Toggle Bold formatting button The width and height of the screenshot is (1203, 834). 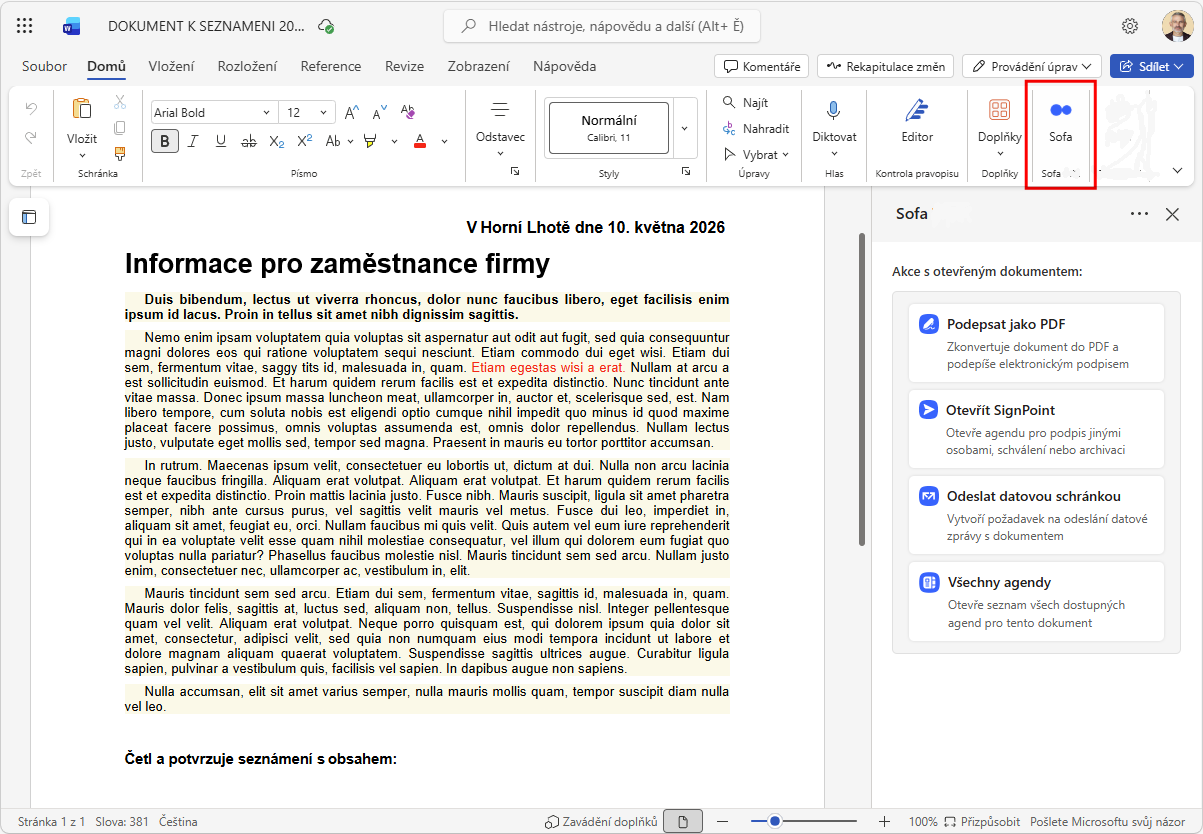[x=165, y=141]
